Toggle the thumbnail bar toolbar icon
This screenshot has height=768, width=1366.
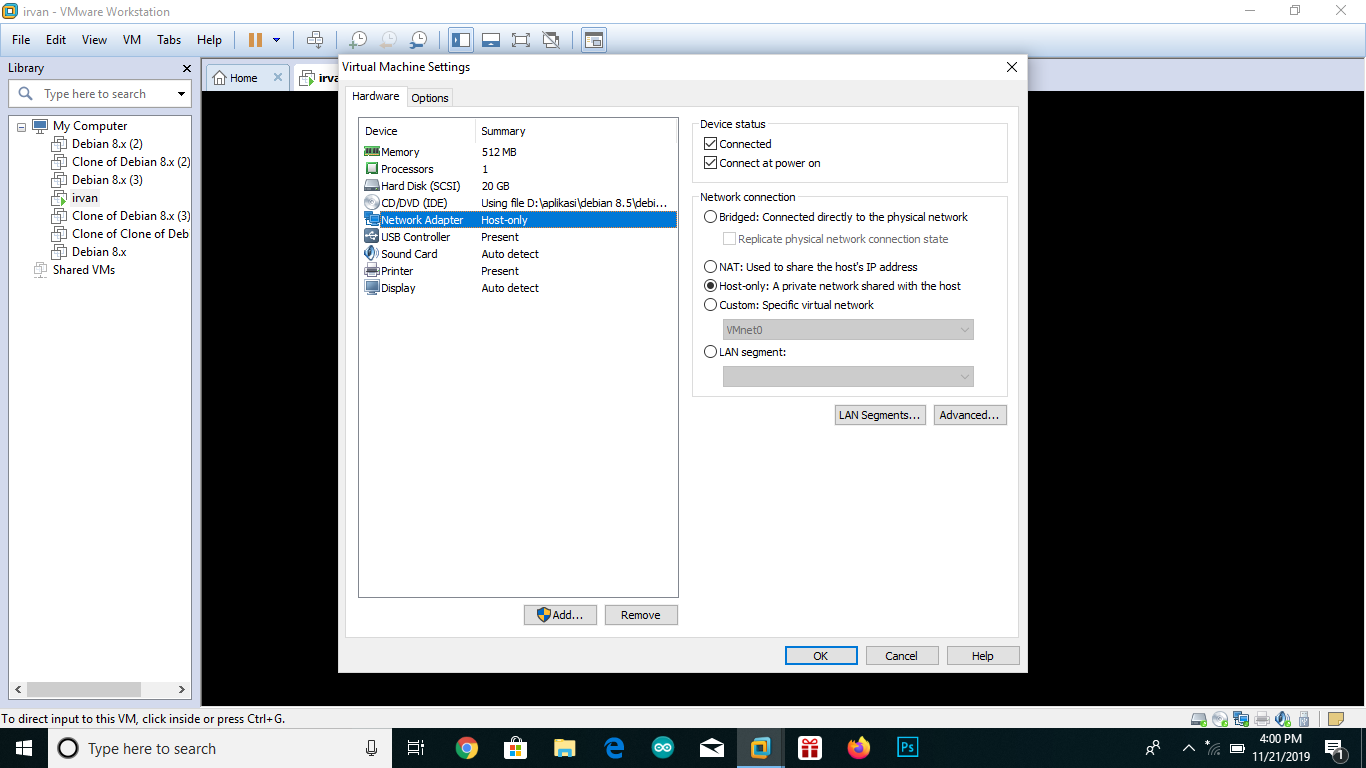pos(491,40)
